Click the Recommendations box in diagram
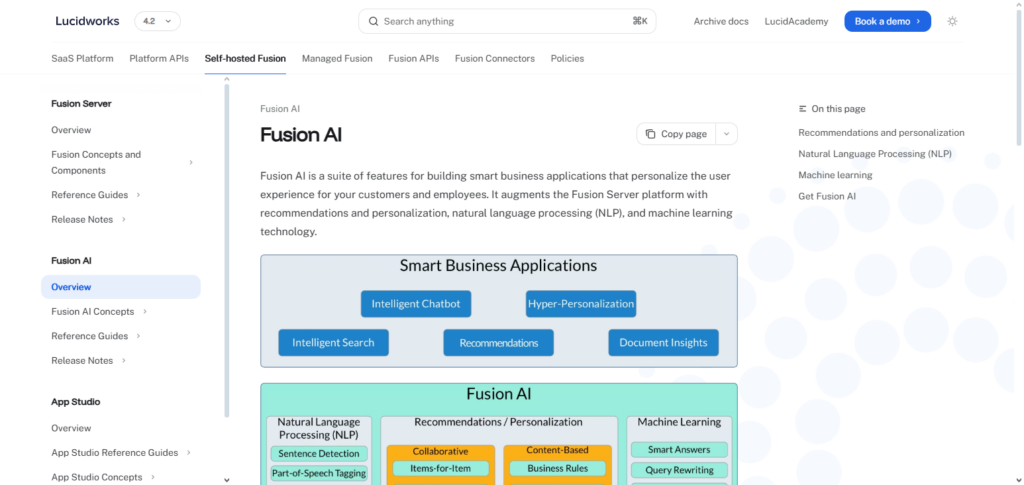Viewport: 1024px width, 485px height. (498, 343)
